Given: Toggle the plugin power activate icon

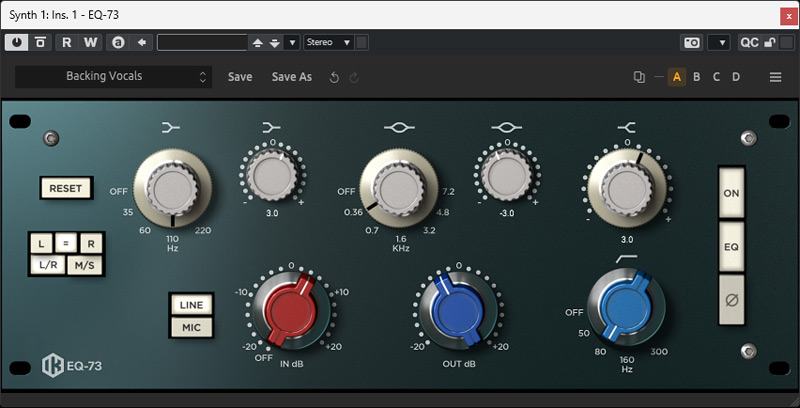Looking at the screenshot, I should pyautogui.click(x=18, y=42).
